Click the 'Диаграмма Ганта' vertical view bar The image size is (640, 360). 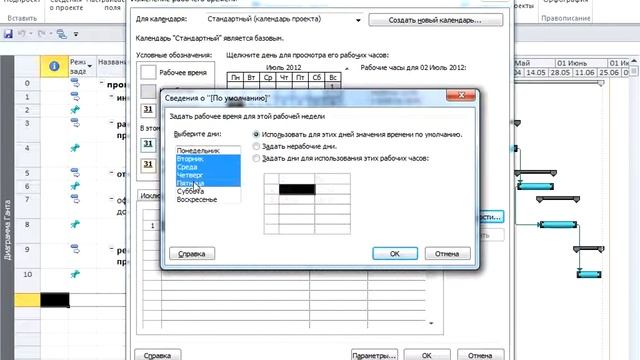7,231
